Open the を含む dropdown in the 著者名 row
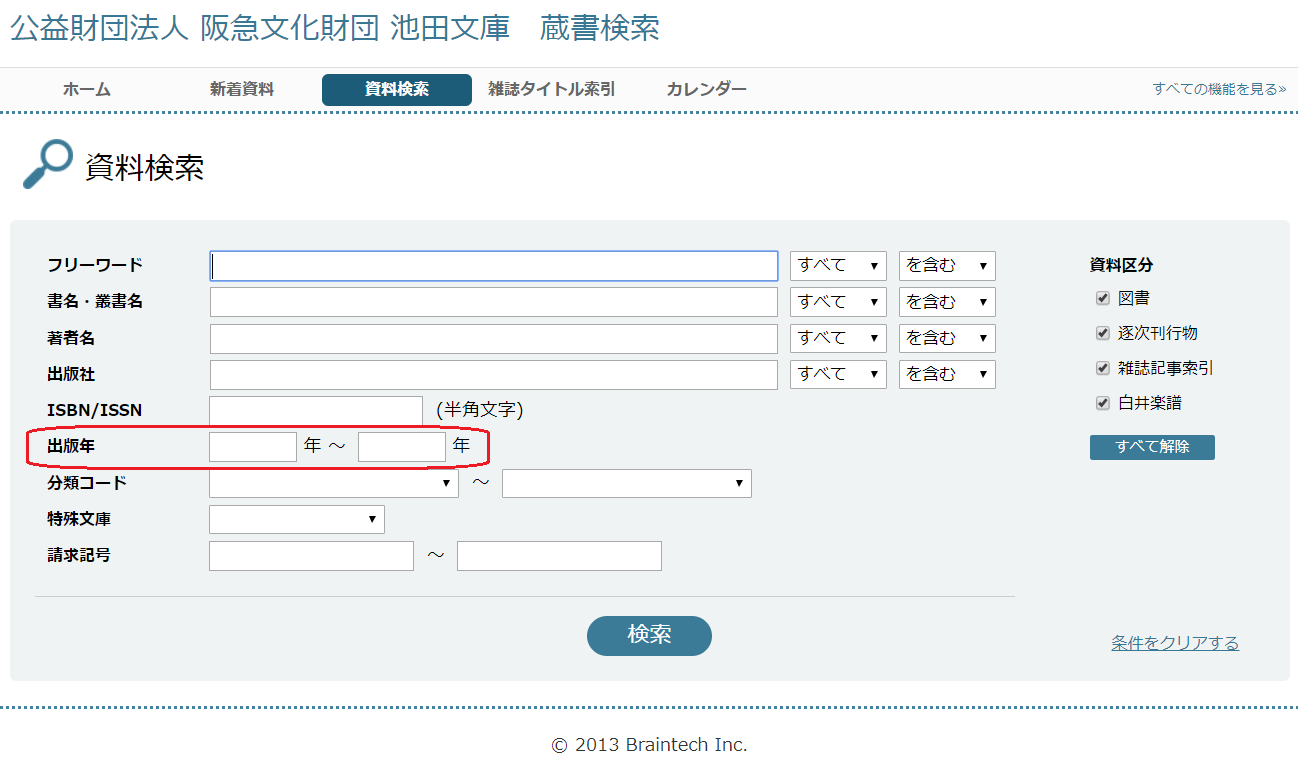The height and width of the screenshot is (762, 1298). (x=947, y=338)
